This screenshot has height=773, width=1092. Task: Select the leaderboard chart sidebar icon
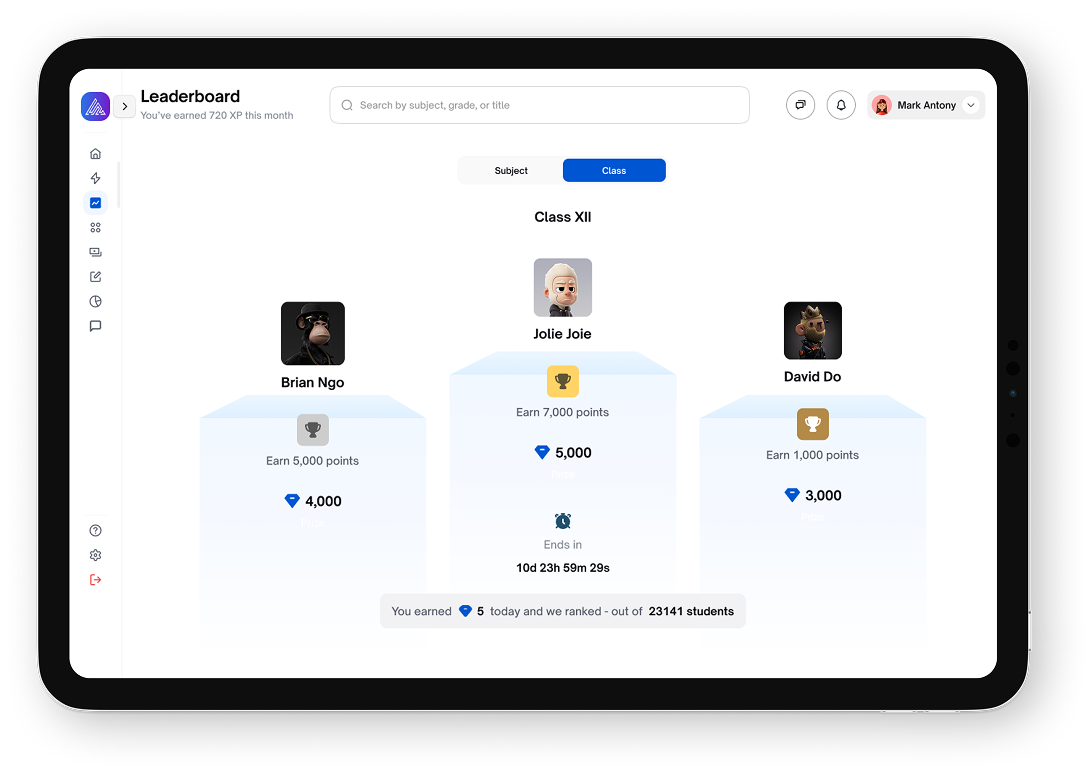point(95,203)
